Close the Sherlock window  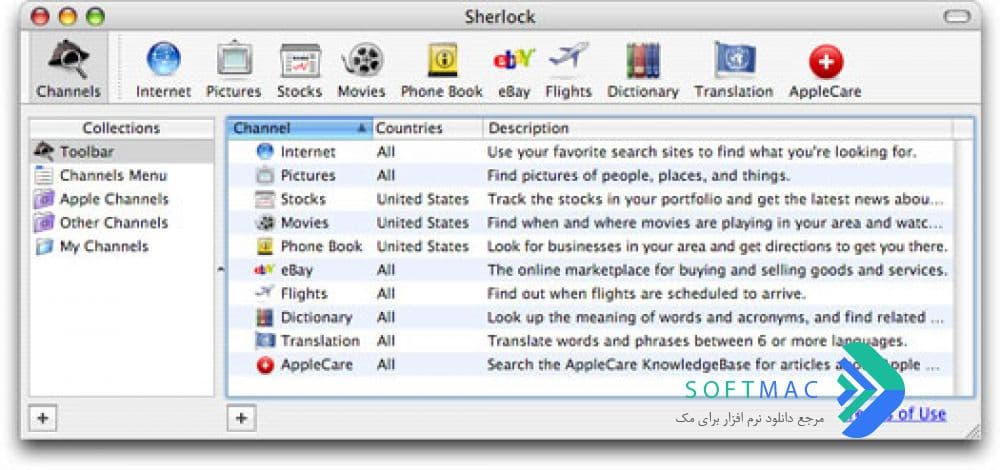tap(40, 17)
